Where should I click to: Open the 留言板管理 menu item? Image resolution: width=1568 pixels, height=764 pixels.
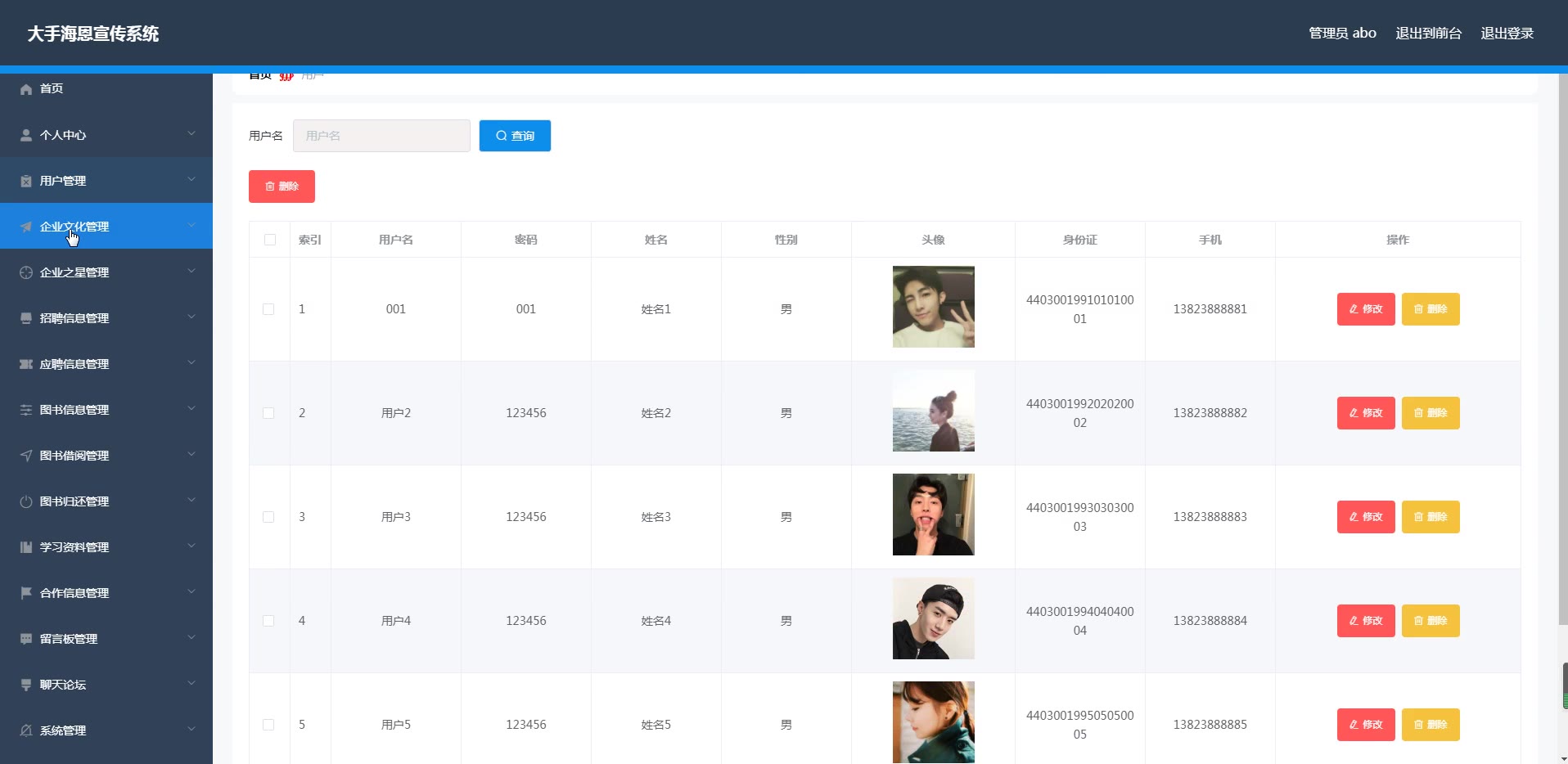click(x=106, y=638)
